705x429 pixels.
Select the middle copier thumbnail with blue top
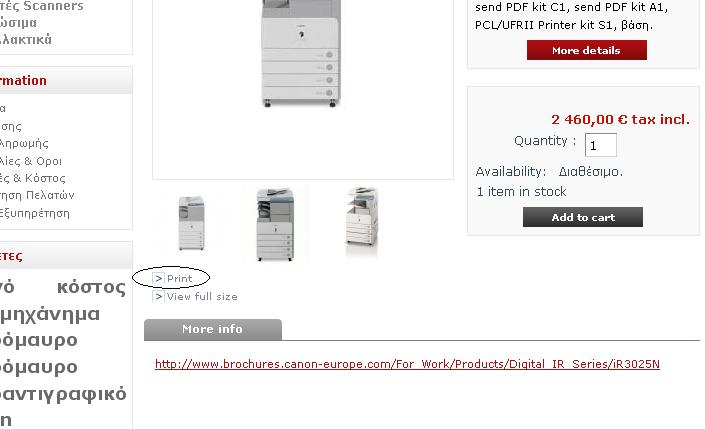[x=275, y=224]
